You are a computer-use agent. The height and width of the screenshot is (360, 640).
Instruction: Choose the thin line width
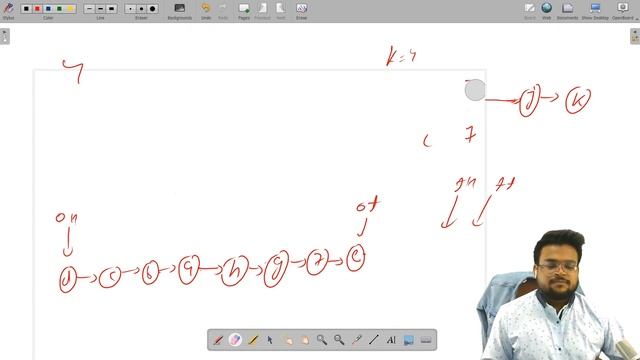coord(89,9)
